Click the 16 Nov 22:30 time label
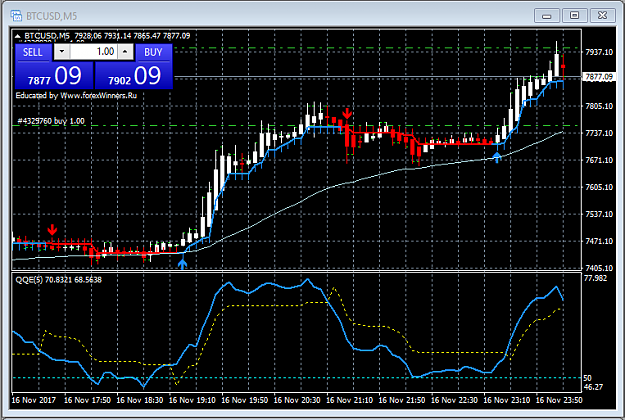Screen dimensions: 625x420 click(x=454, y=400)
